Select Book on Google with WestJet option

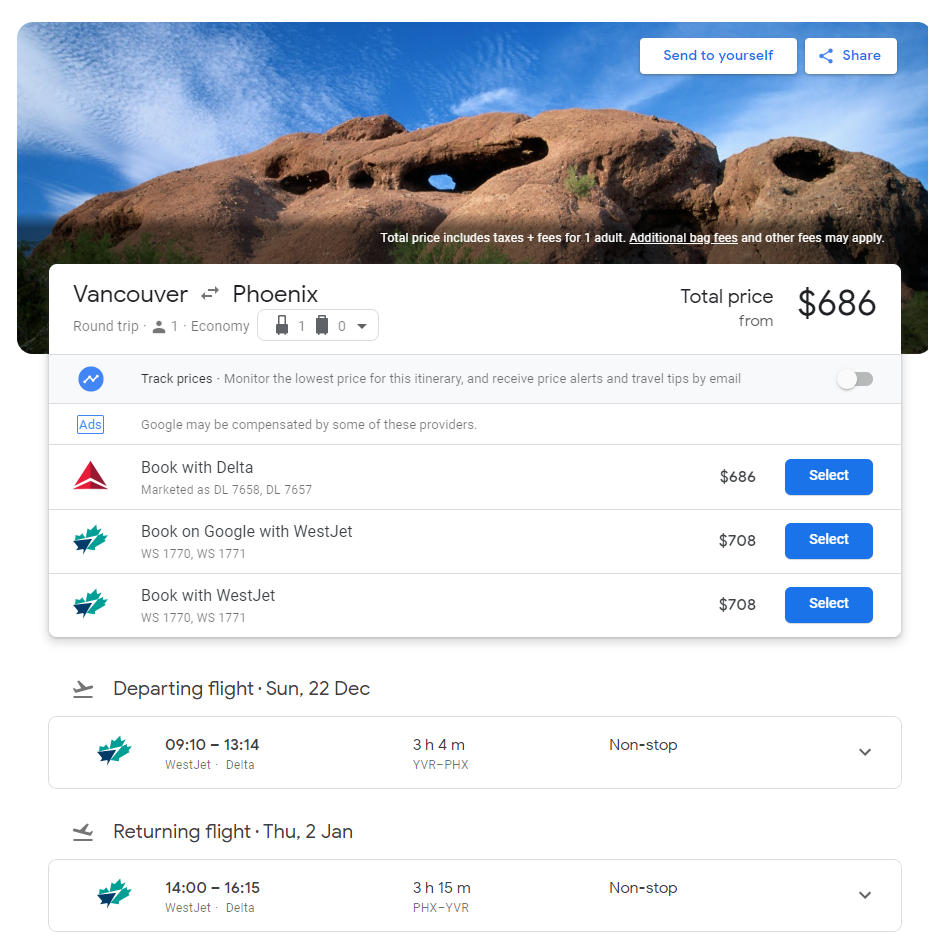(828, 541)
